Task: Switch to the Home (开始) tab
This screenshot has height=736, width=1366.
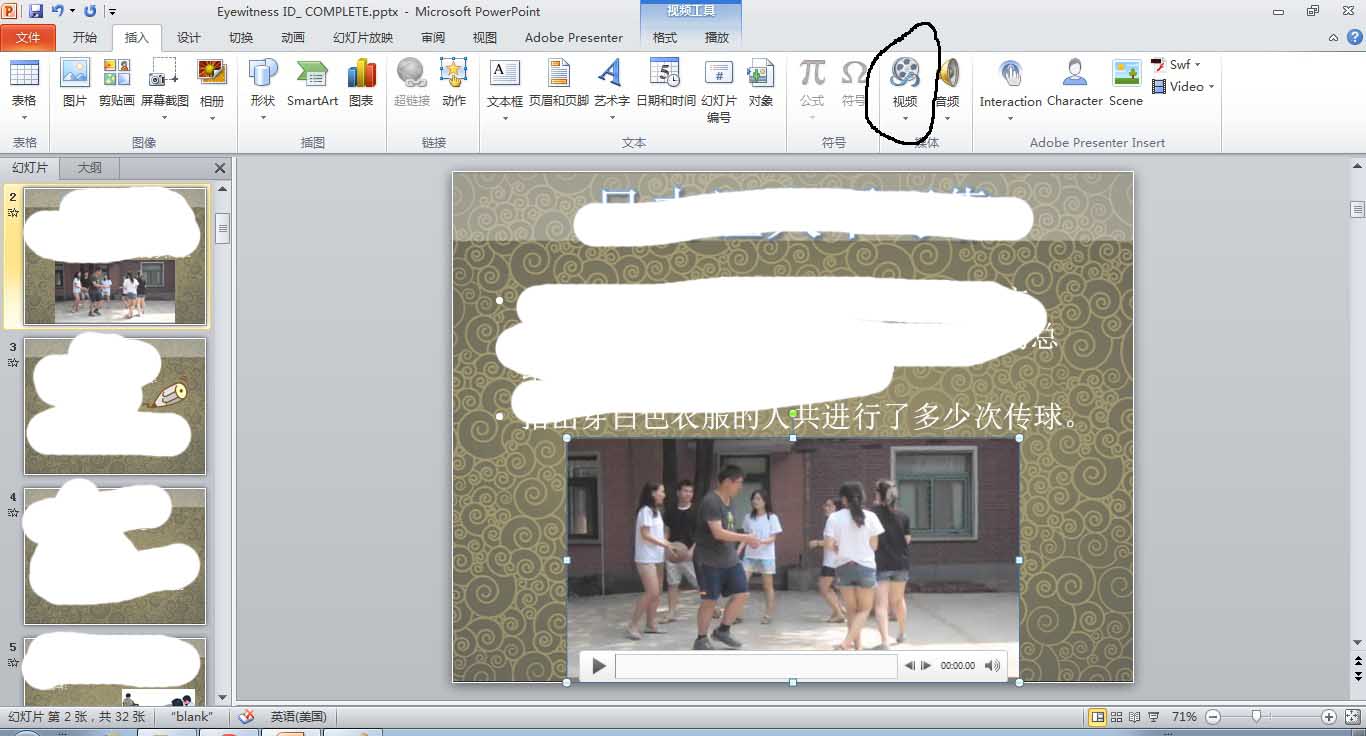Action: click(x=85, y=38)
